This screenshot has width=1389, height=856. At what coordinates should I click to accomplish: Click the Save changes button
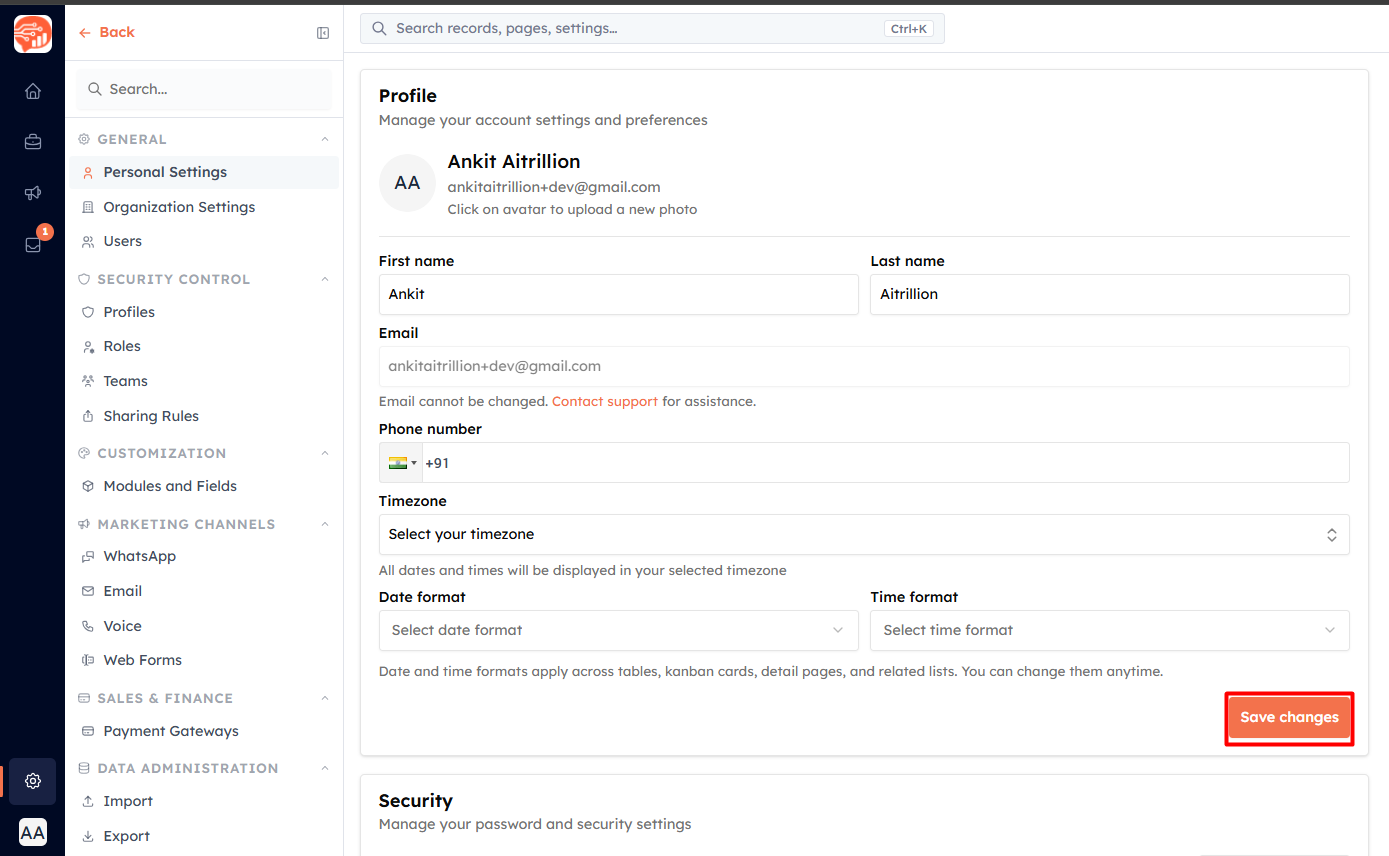pos(1289,717)
